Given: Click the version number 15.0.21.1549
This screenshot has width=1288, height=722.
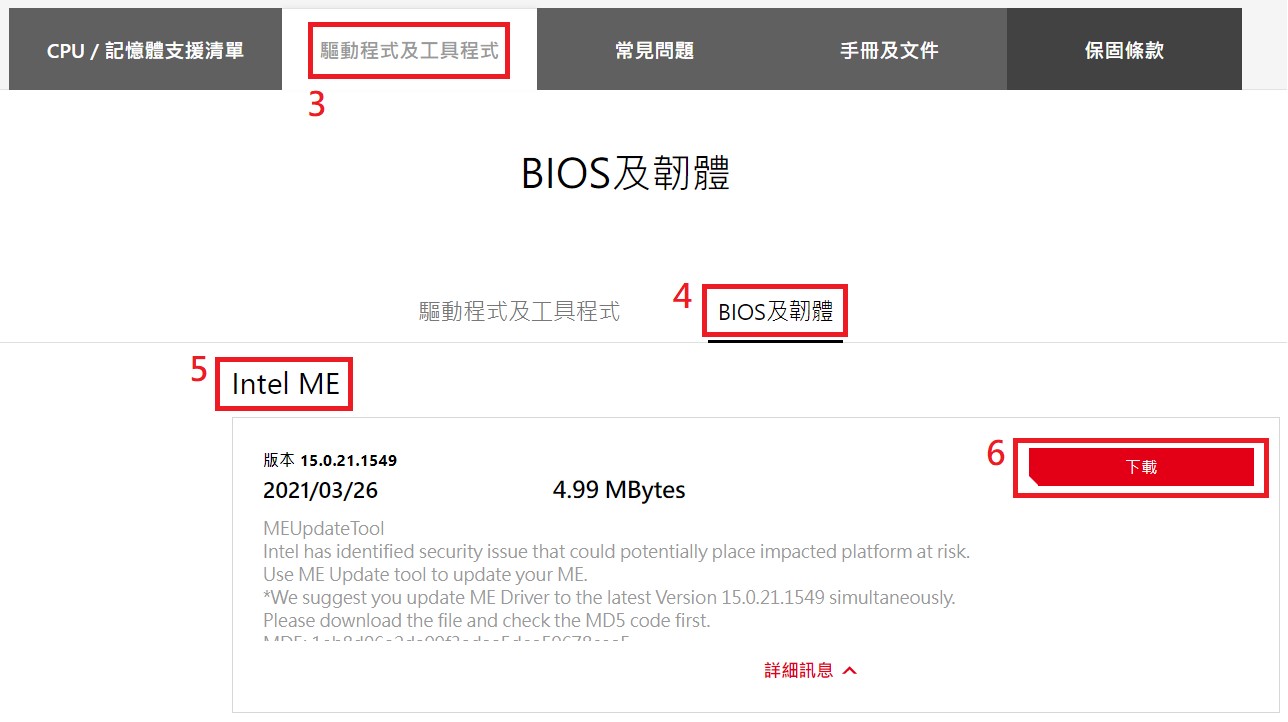Looking at the screenshot, I should pyautogui.click(x=348, y=461).
